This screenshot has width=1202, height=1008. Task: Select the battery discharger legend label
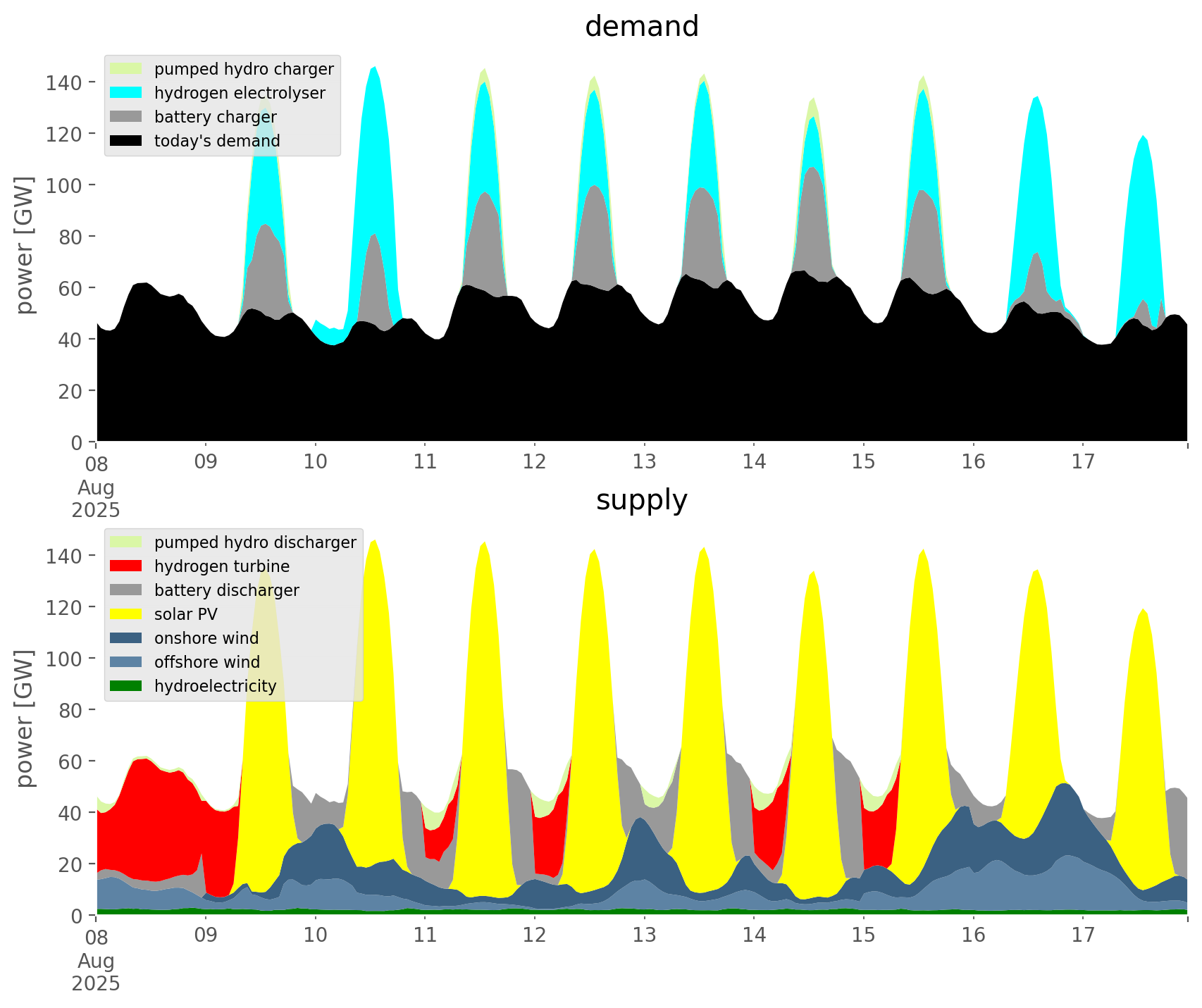point(226,590)
